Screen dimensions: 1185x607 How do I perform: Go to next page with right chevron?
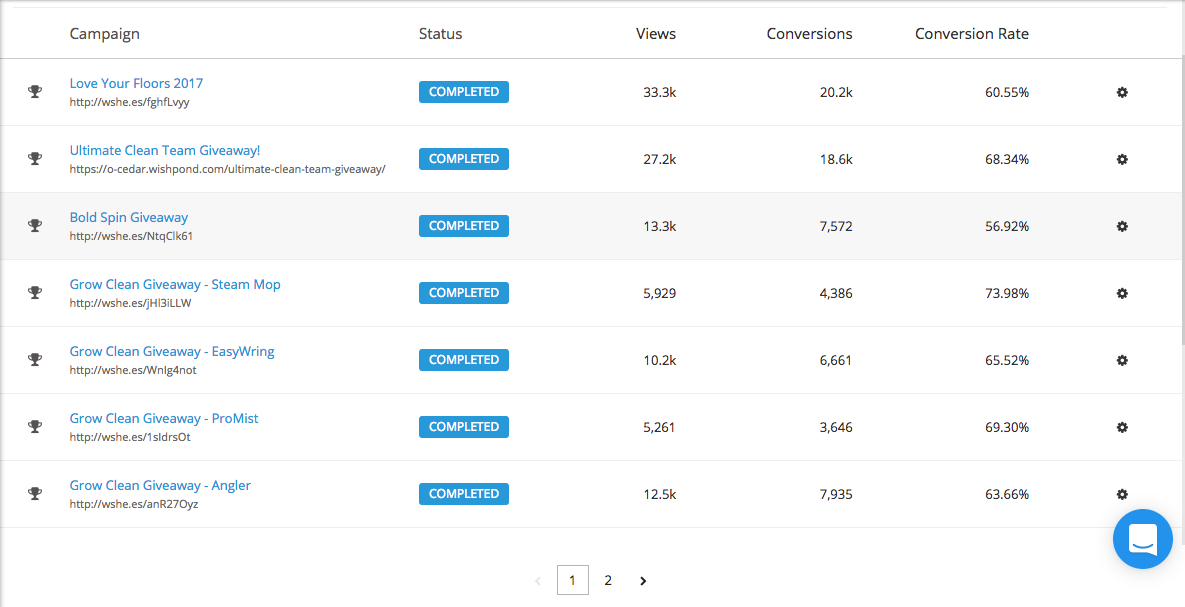(x=643, y=581)
